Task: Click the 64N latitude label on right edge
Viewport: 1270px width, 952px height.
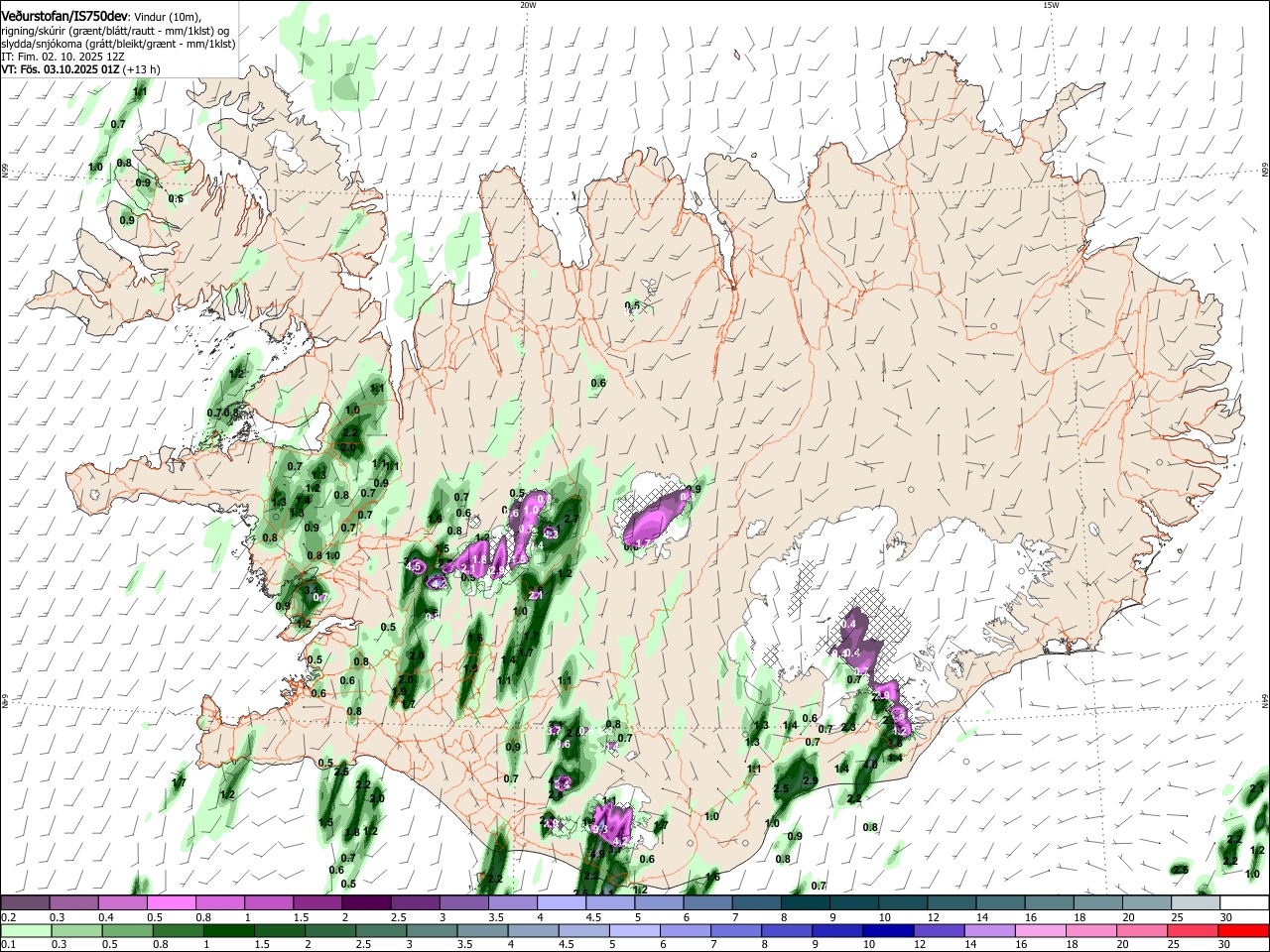Action: (x=1265, y=700)
